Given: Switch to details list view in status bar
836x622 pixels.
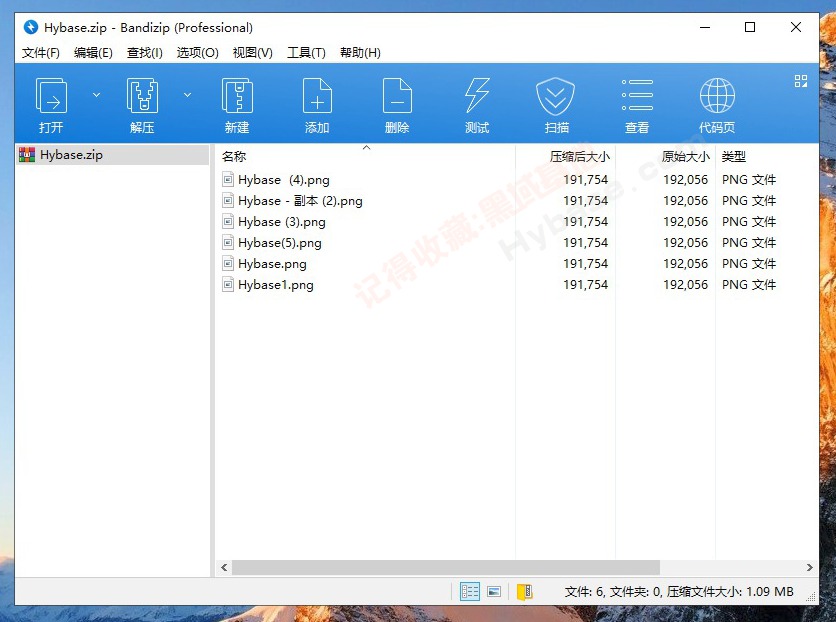Looking at the screenshot, I should click(x=470, y=592).
